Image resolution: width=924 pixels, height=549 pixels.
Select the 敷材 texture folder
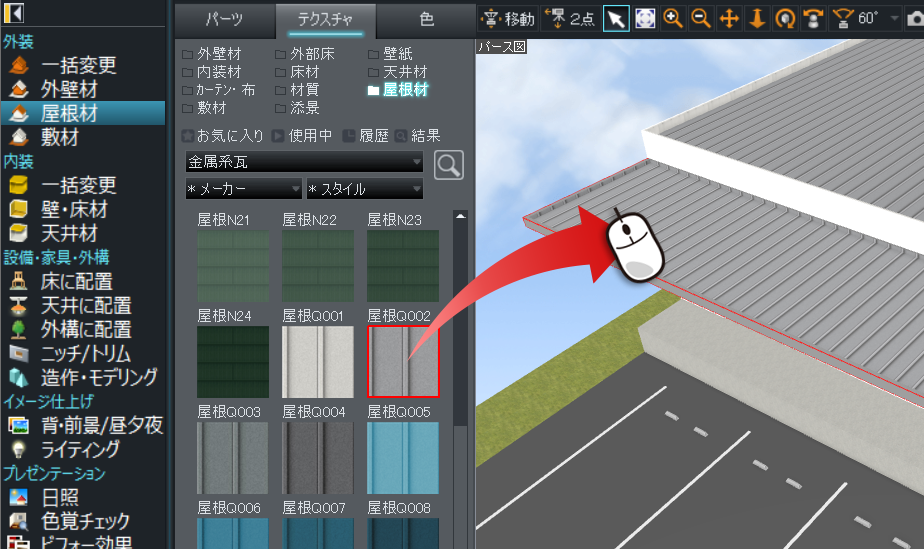click(204, 108)
